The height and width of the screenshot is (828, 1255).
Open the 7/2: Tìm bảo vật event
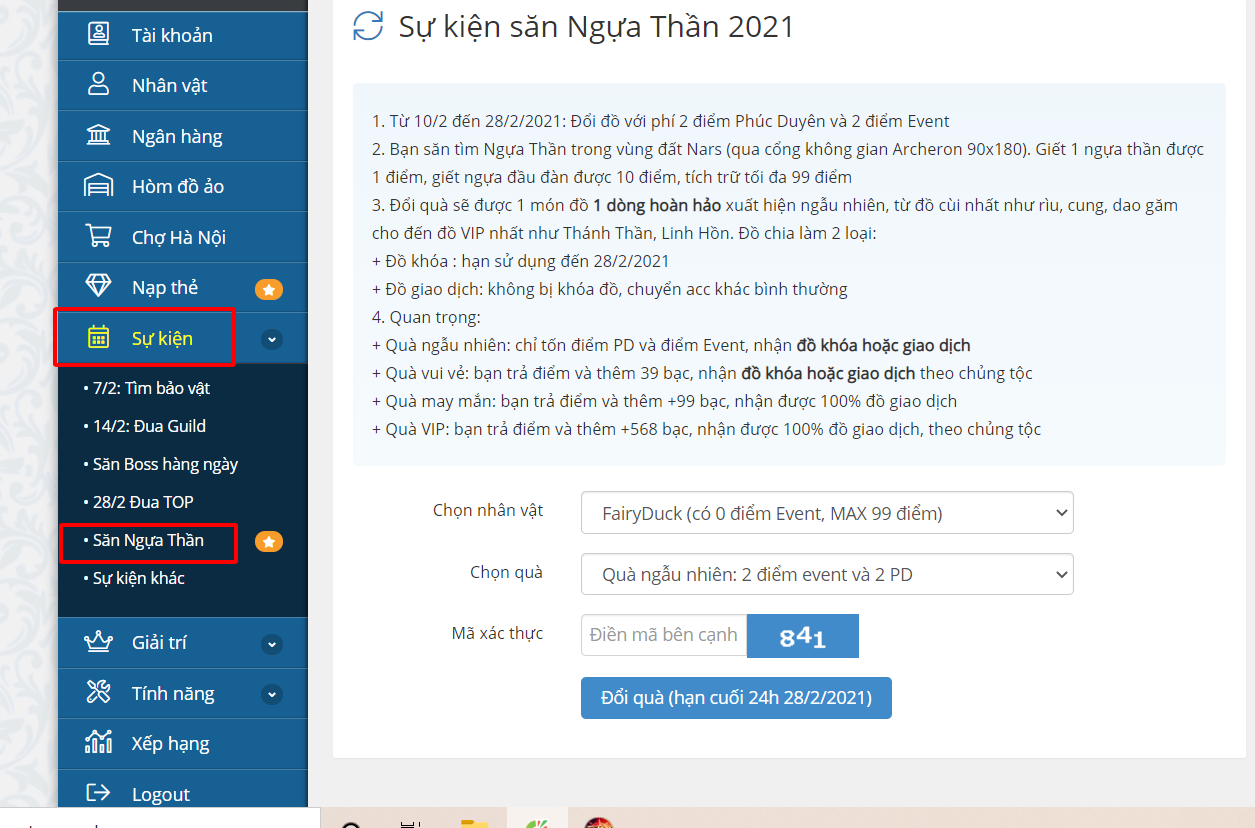click(x=151, y=388)
